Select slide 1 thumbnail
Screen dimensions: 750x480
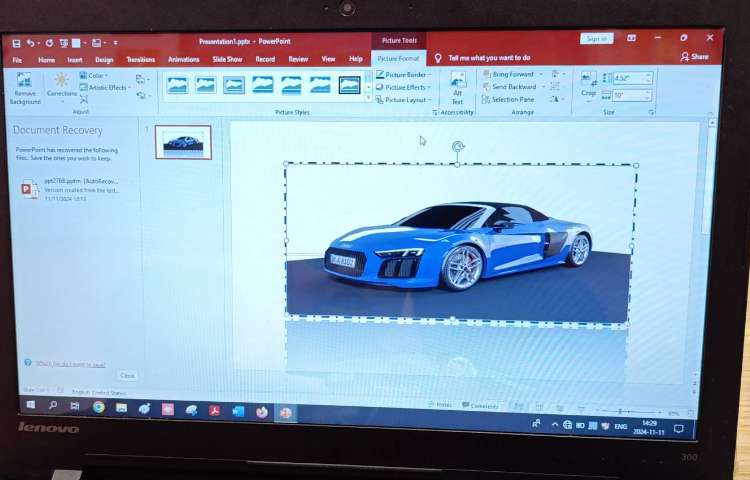point(183,142)
